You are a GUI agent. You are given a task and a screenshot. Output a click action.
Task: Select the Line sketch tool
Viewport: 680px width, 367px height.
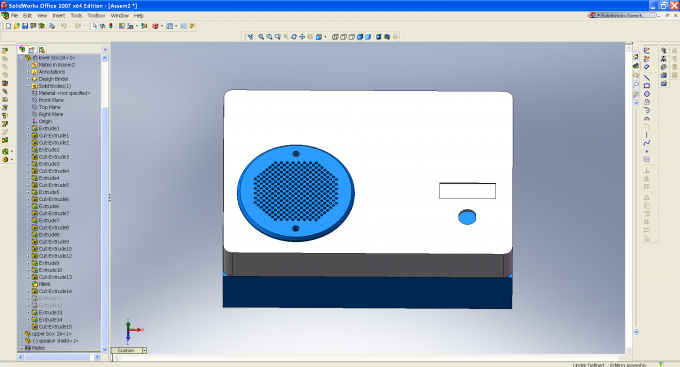647,78
